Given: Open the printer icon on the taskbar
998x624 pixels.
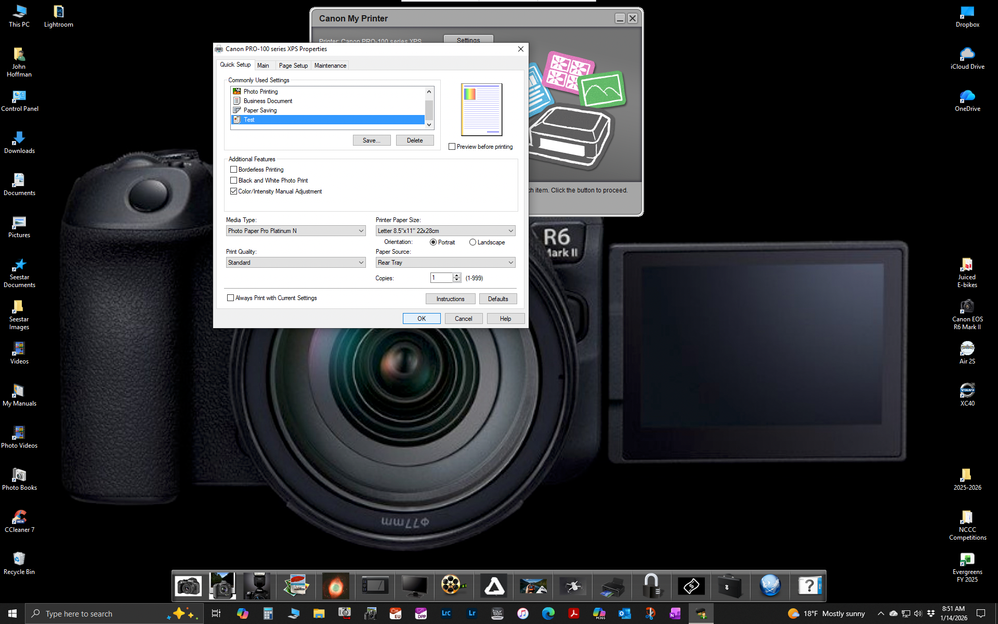Looking at the screenshot, I should coord(613,587).
